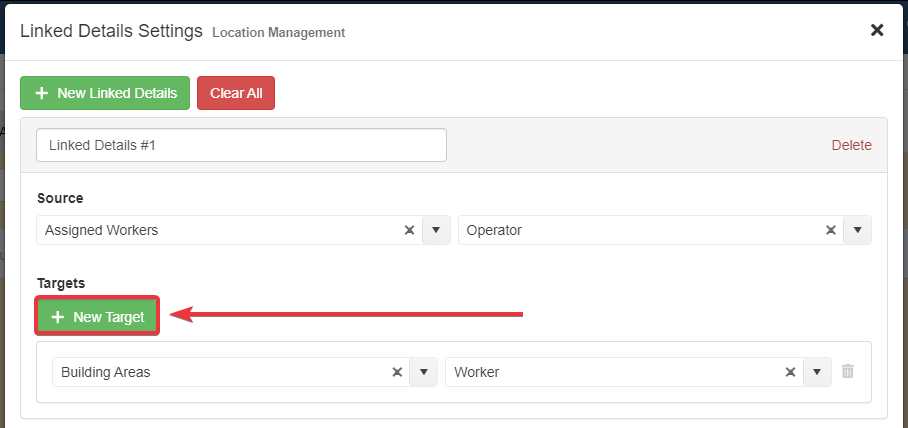
Task: Open the Operator dropdown arrow
Action: [x=857, y=230]
